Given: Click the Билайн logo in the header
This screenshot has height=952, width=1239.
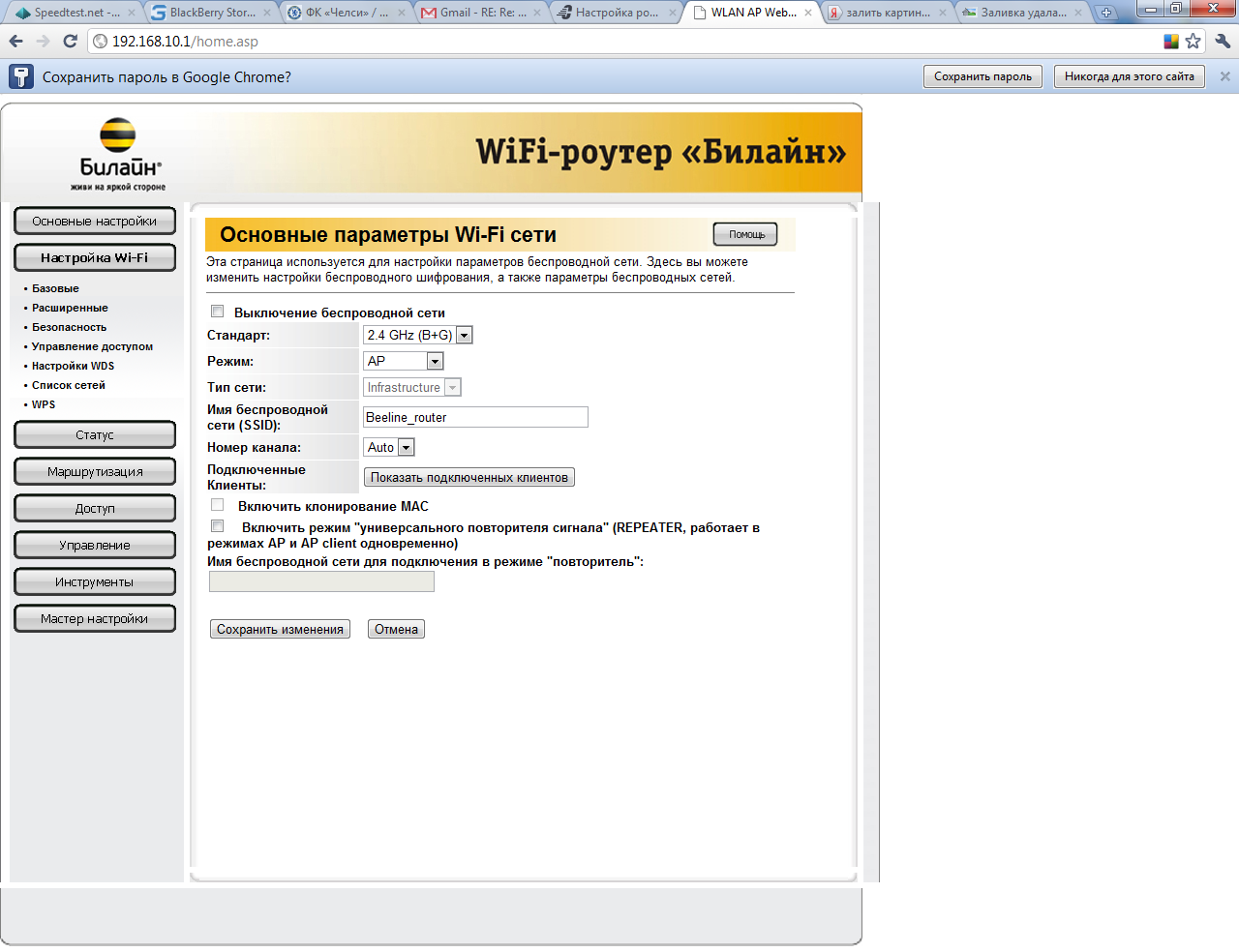Looking at the screenshot, I should pyautogui.click(x=118, y=154).
